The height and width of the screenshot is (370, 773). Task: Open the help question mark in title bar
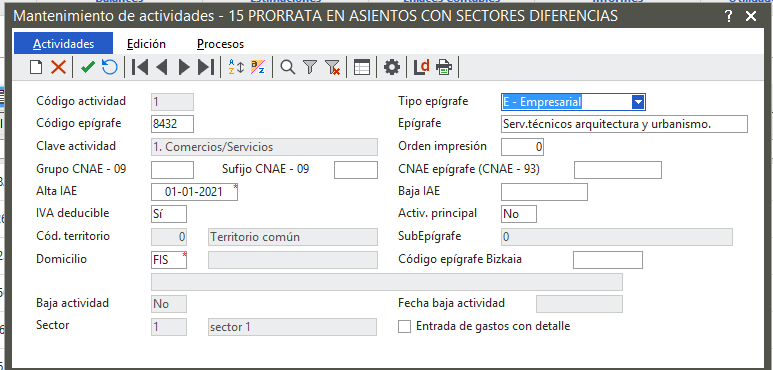729,16
